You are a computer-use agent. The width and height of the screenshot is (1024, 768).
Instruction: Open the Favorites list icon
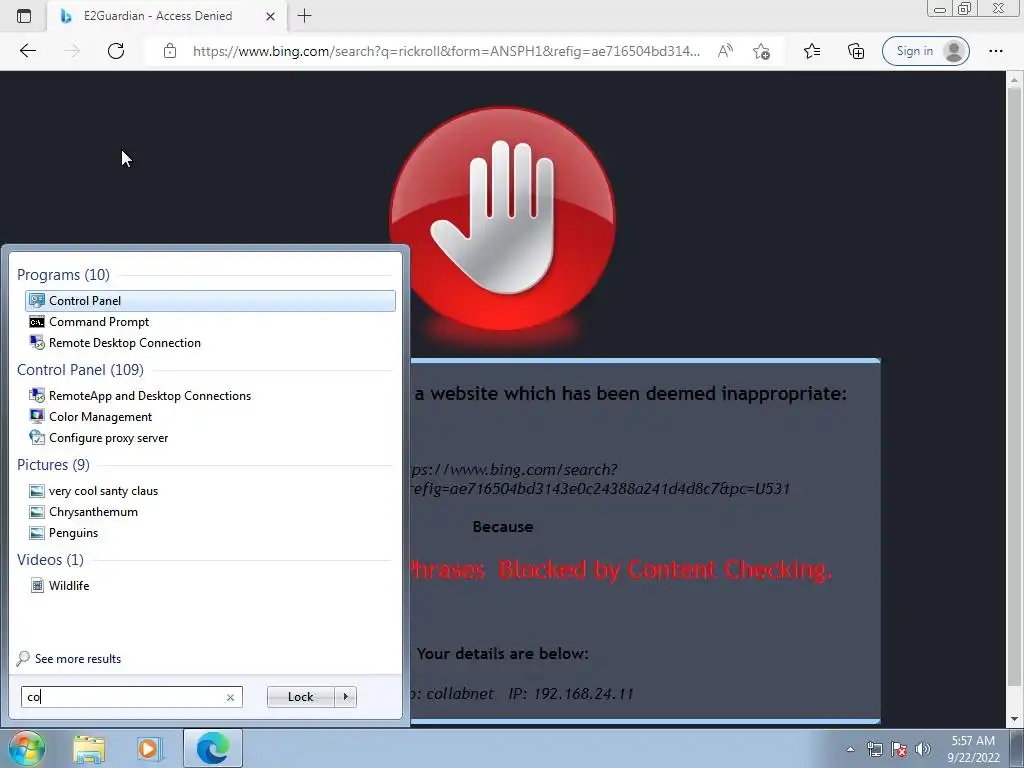(812, 51)
